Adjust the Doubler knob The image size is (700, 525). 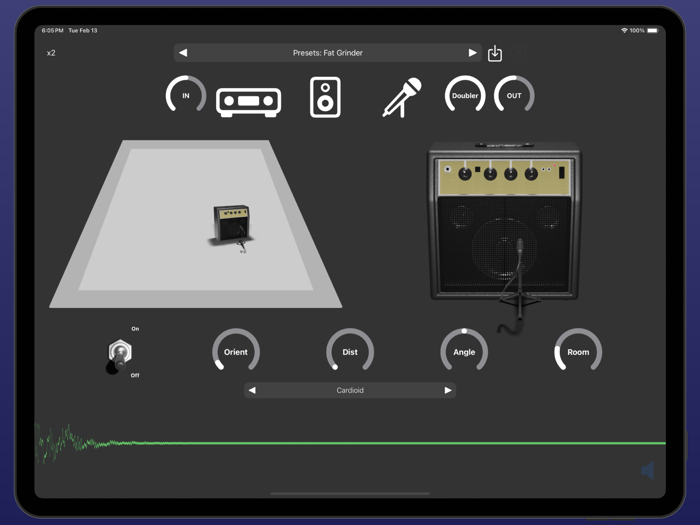coord(465,95)
